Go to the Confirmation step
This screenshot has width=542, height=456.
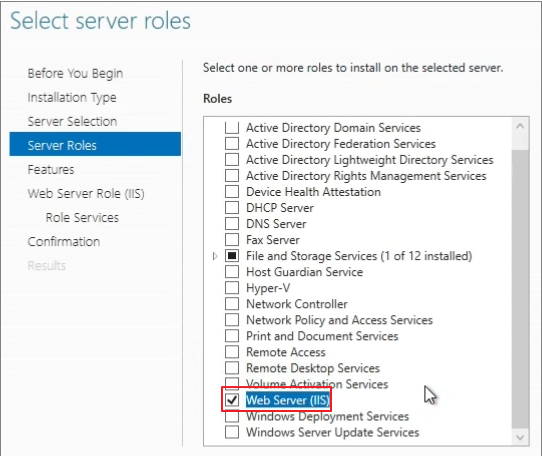coord(64,242)
